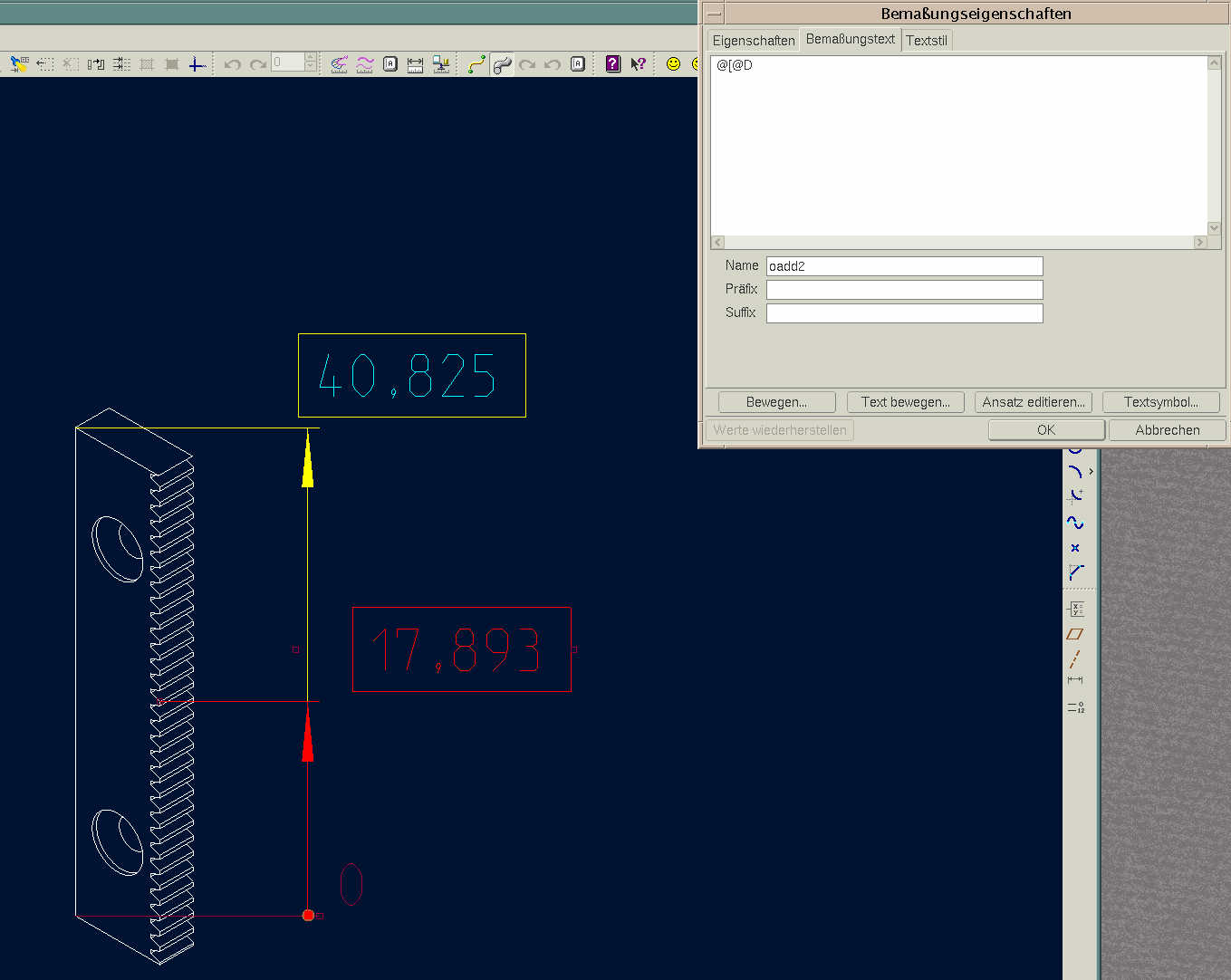Screen dimensions: 1231x980
Task: Open the Textstil tab
Action: (x=926, y=41)
